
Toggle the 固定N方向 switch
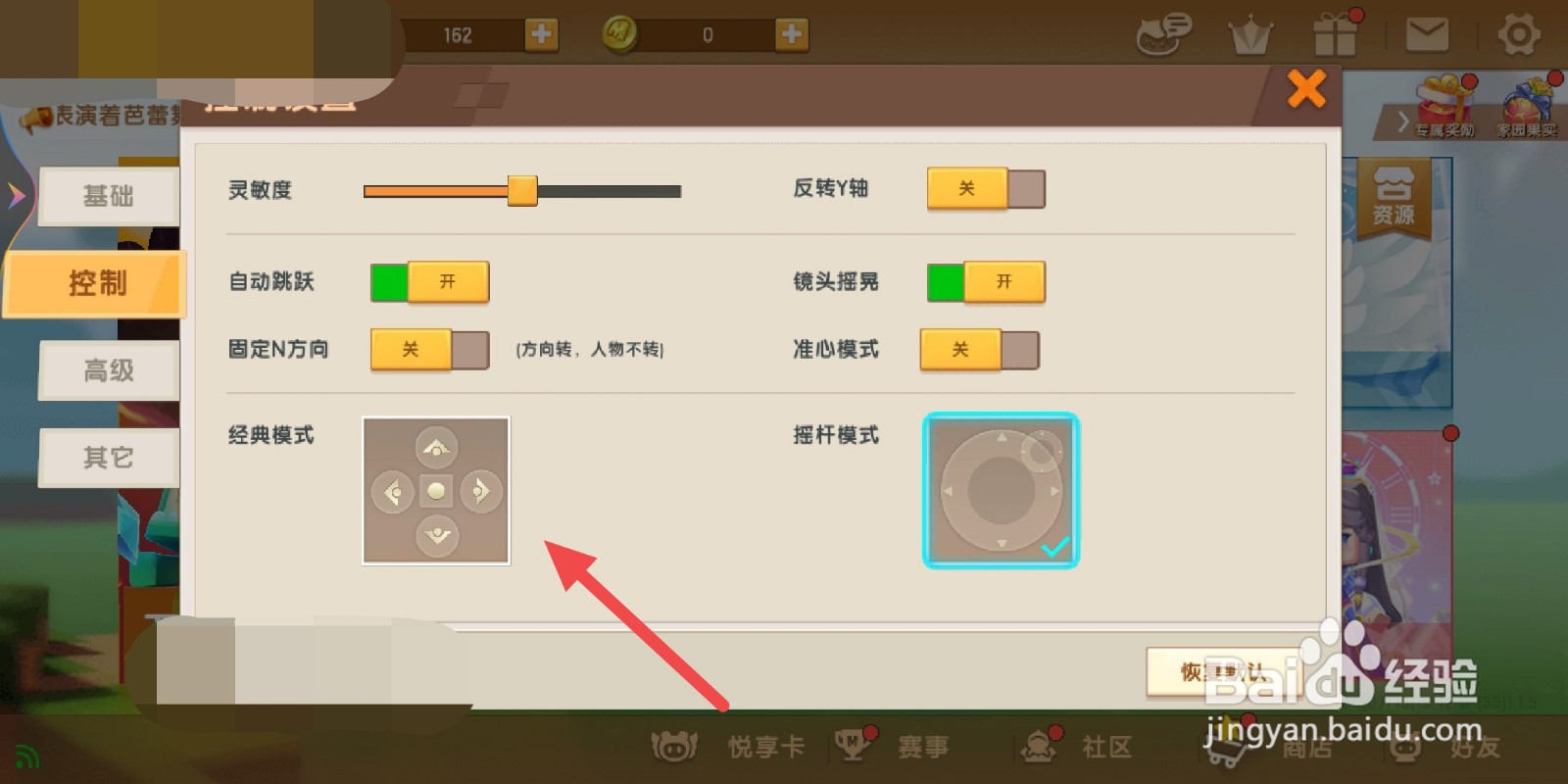pyautogui.click(x=429, y=349)
